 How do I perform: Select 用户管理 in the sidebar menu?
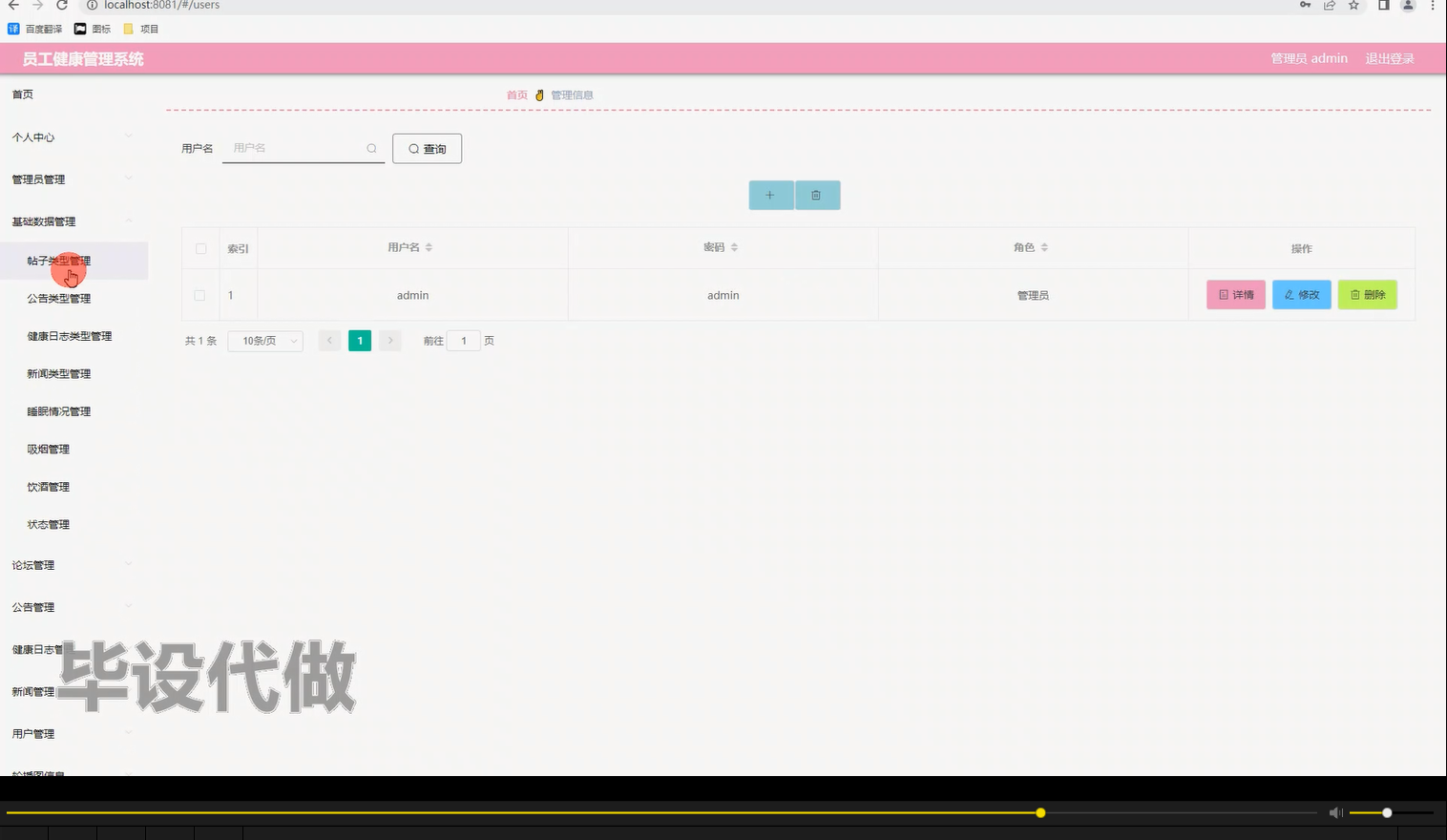tap(34, 733)
